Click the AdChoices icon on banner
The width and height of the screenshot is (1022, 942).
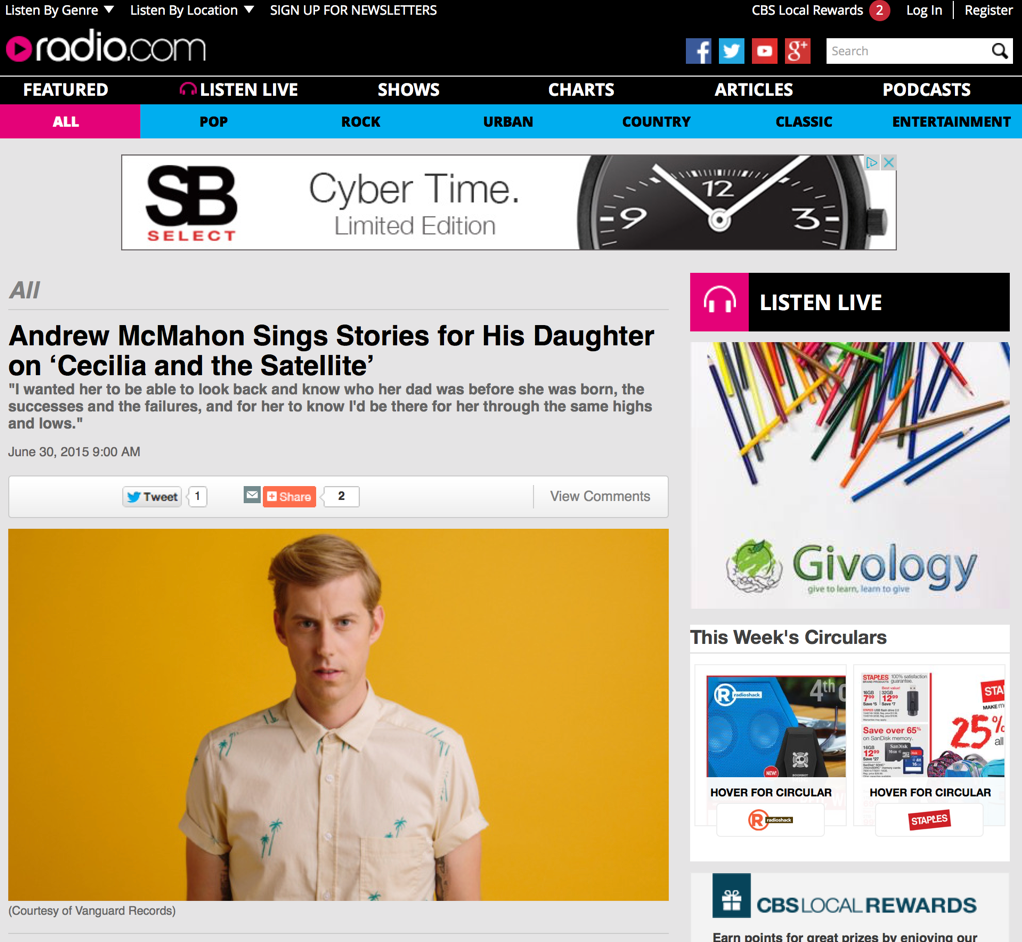coord(871,163)
